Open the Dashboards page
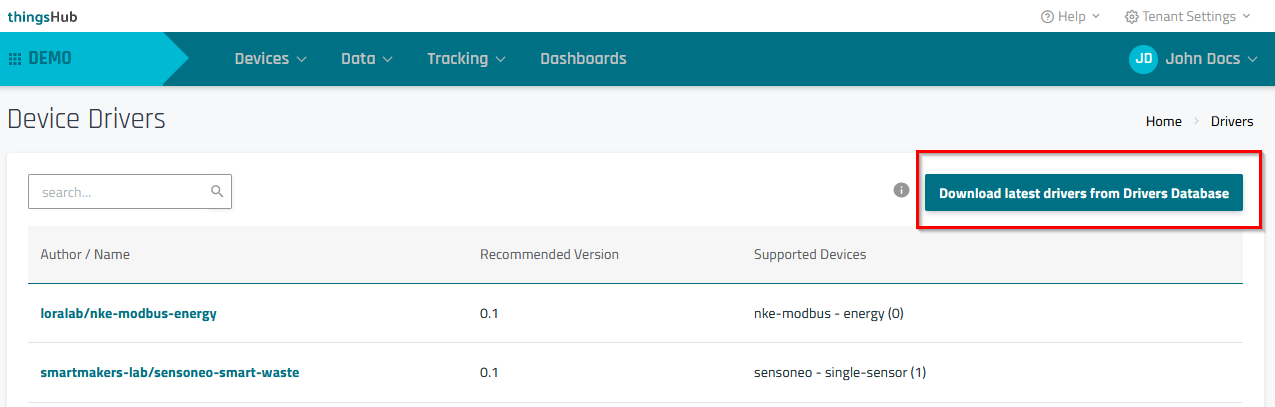The height and width of the screenshot is (407, 1275). point(583,59)
